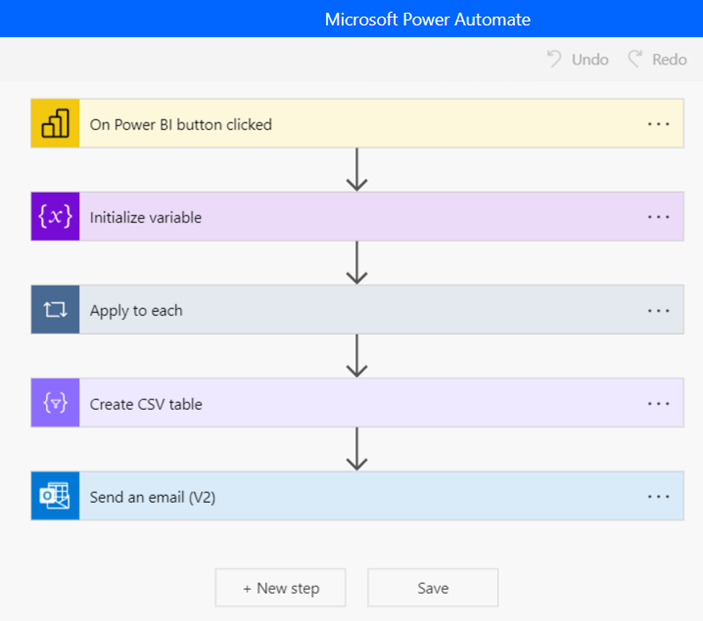This screenshot has height=621, width=703.
Task: Open the ellipsis menu for Create CSV table
Action: click(658, 404)
